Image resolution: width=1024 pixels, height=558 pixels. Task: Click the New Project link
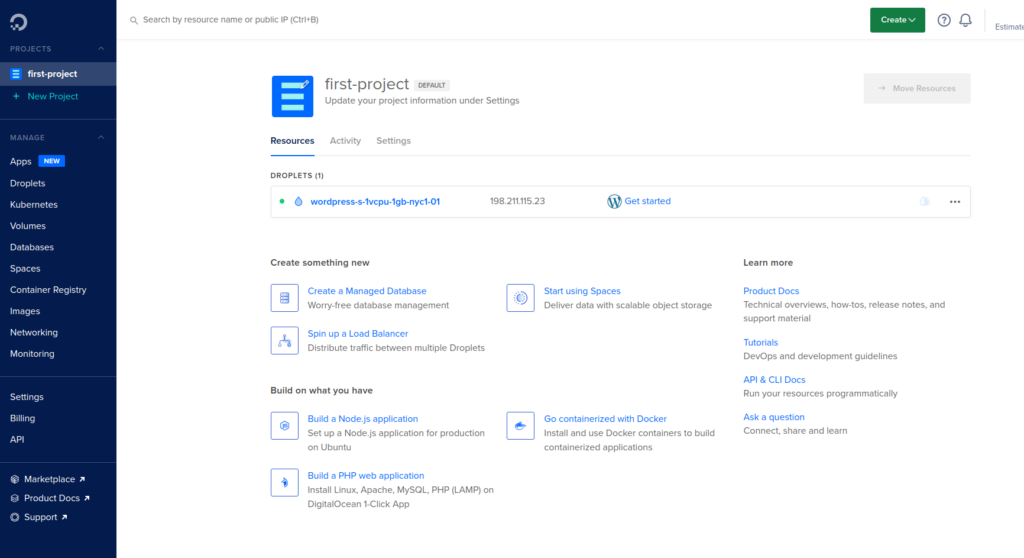coord(52,96)
